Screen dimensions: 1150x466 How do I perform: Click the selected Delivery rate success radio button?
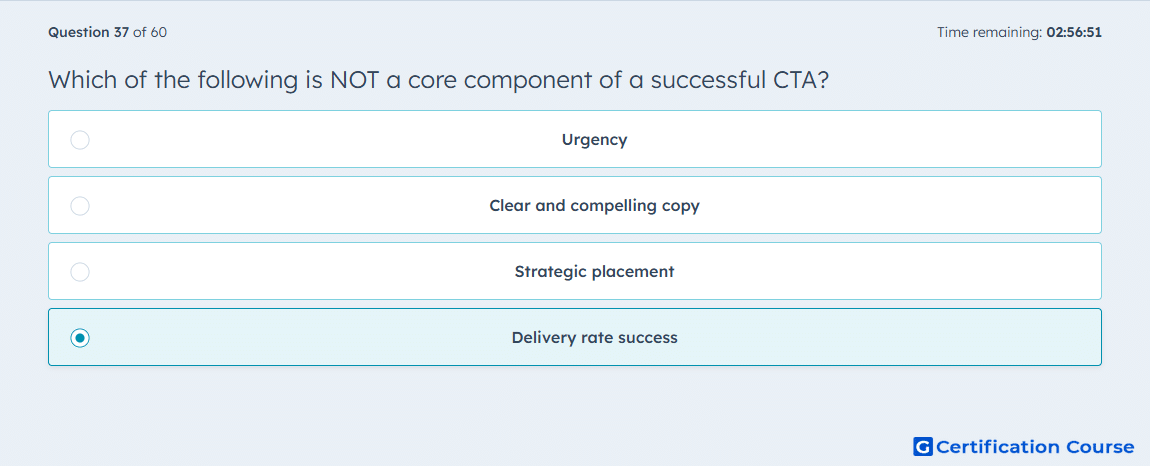80,338
